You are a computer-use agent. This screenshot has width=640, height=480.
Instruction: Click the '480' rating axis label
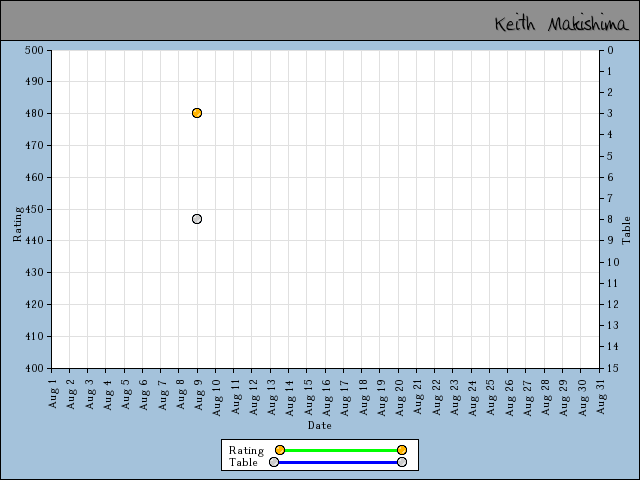coord(34,113)
